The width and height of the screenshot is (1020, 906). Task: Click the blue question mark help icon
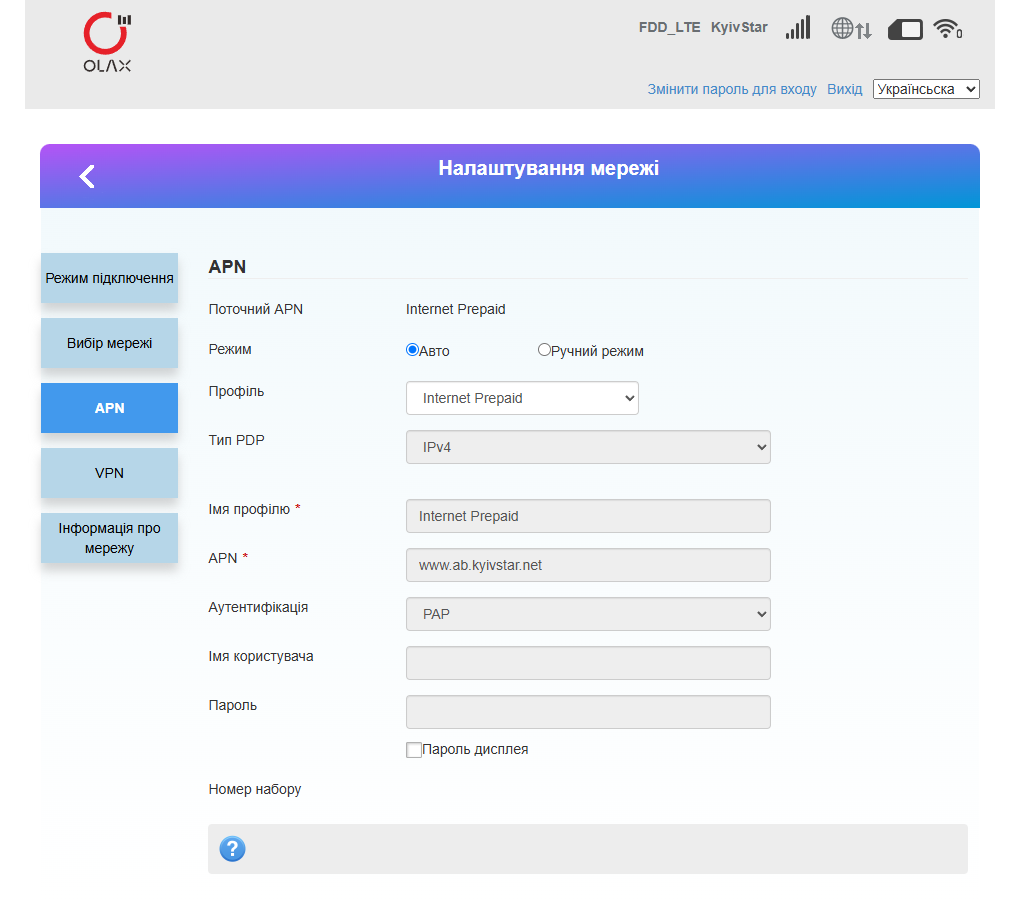tap(232, 849)
